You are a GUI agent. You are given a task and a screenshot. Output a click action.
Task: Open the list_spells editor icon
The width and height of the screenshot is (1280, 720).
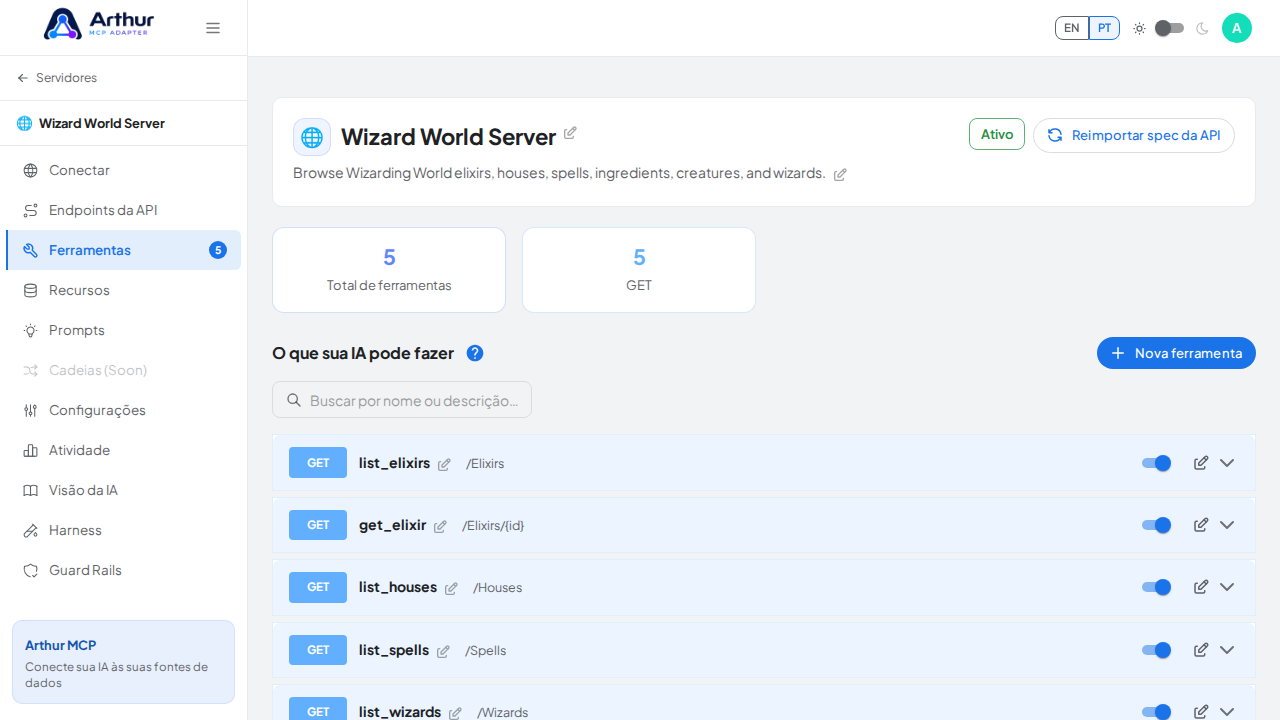pyautogui.click(x=1201, y=650)
